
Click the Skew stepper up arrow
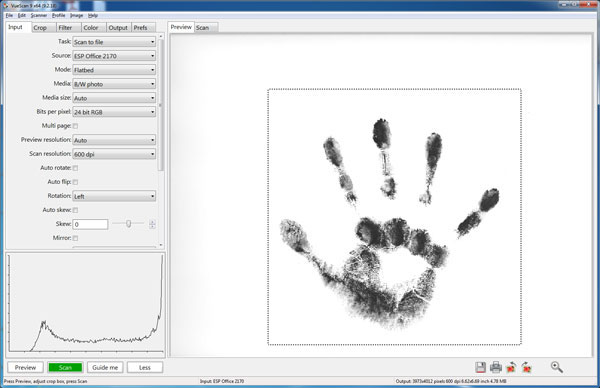(x=152, y=222)
